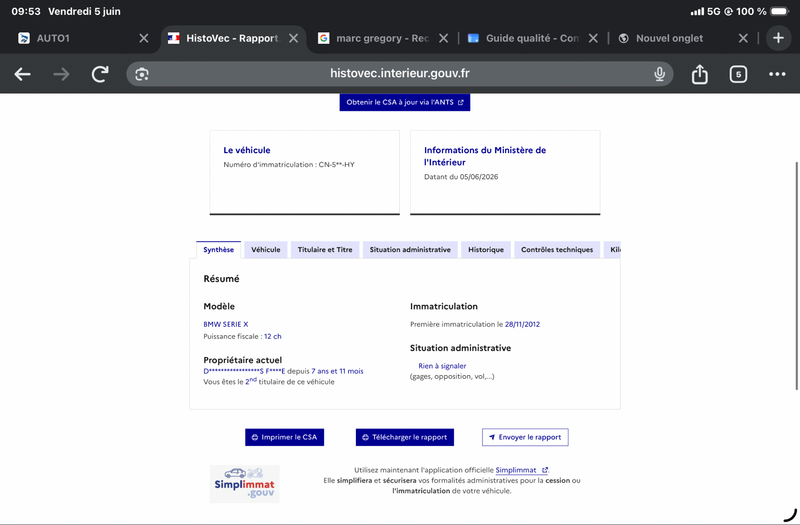
Task: Reload the HistoVec page
Action: [x=100, y=74]
